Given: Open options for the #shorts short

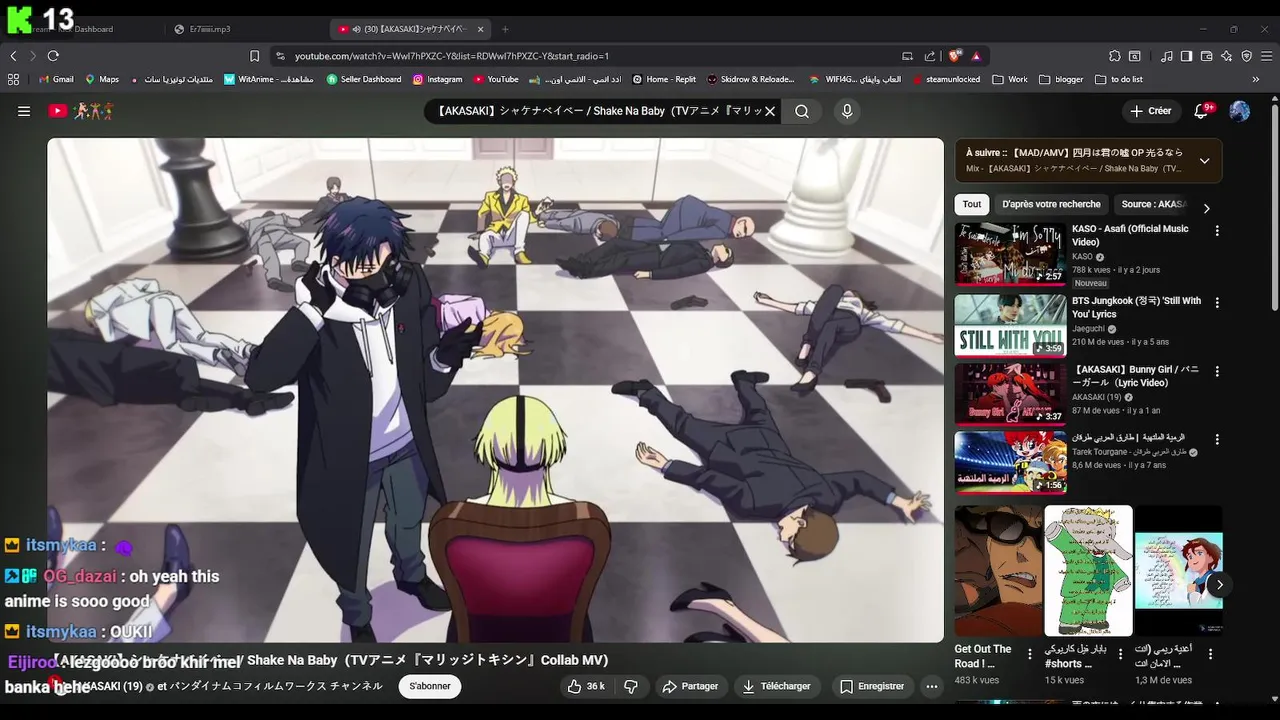Looking at the screenshot, I should (x=1119, y=654).
